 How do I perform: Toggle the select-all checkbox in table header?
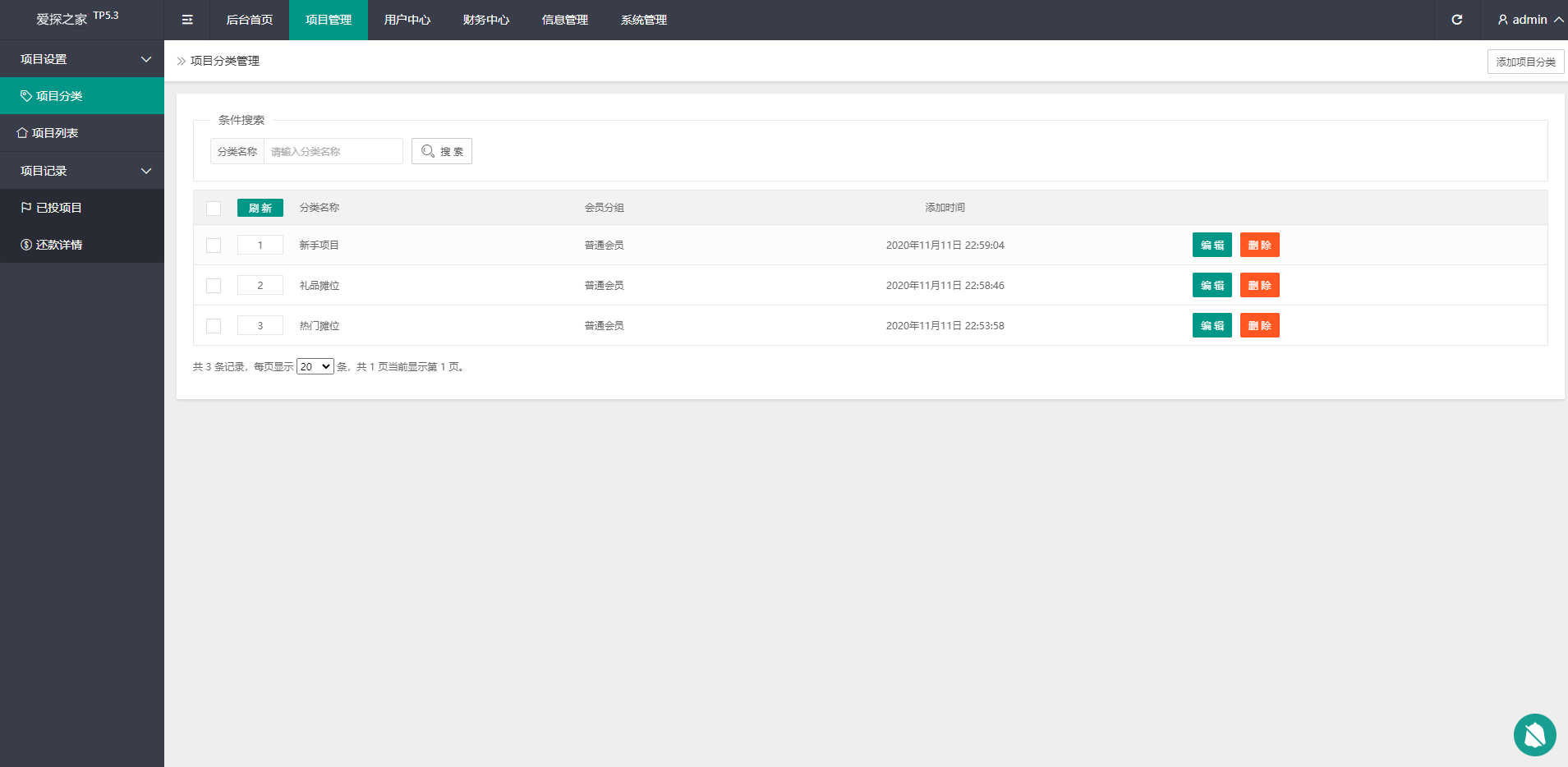click(214, 209)
